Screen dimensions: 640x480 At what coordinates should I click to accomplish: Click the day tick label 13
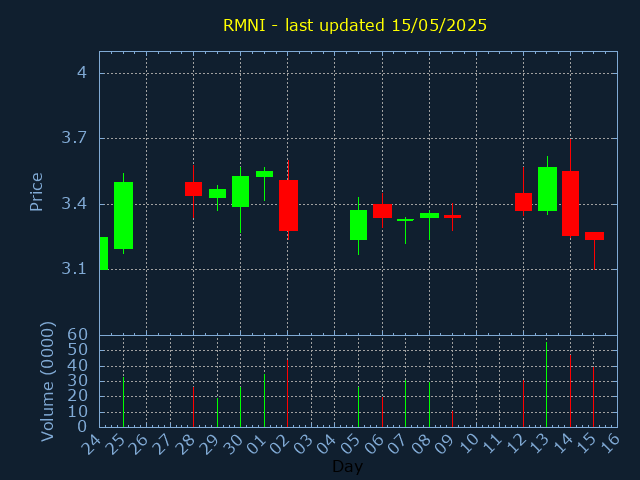pos(538,444)
